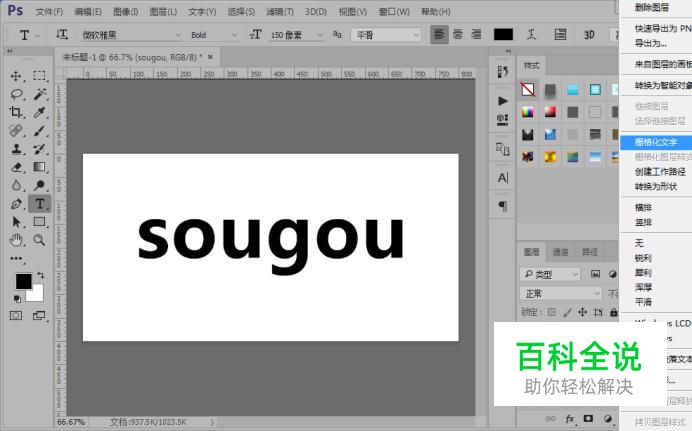This screenshot has width=692, height=431.
Task: Select the Gradient tool
Action: [39, 167]
